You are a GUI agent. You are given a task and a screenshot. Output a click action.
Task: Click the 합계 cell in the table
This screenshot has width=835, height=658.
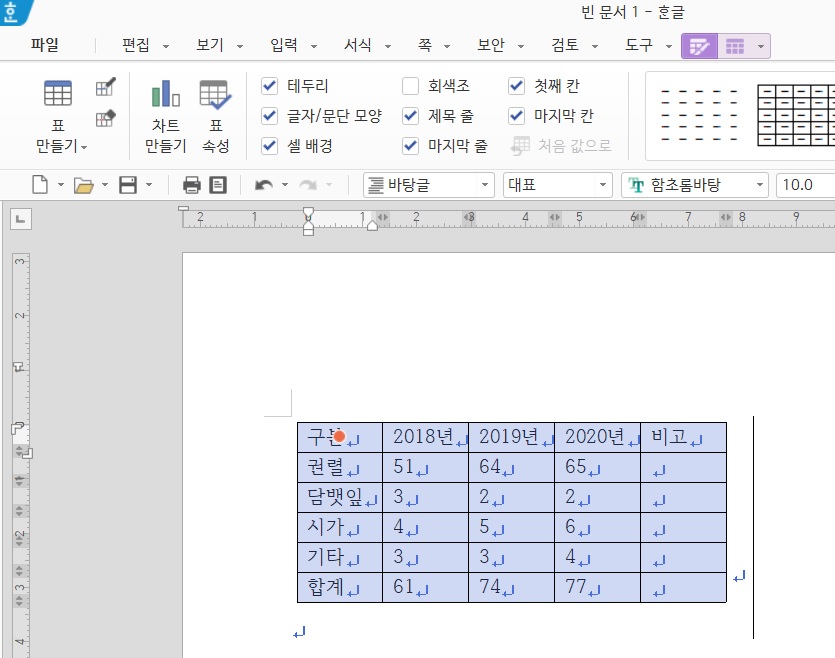326,587
